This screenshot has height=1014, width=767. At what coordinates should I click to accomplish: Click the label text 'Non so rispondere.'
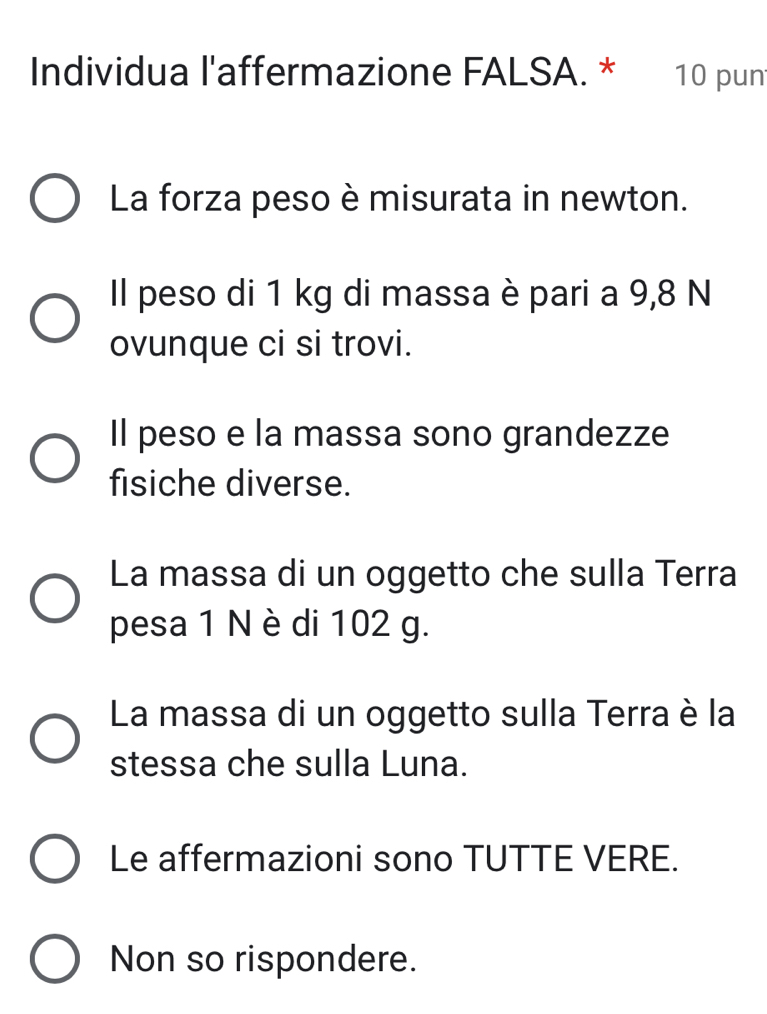click(264, 960)
